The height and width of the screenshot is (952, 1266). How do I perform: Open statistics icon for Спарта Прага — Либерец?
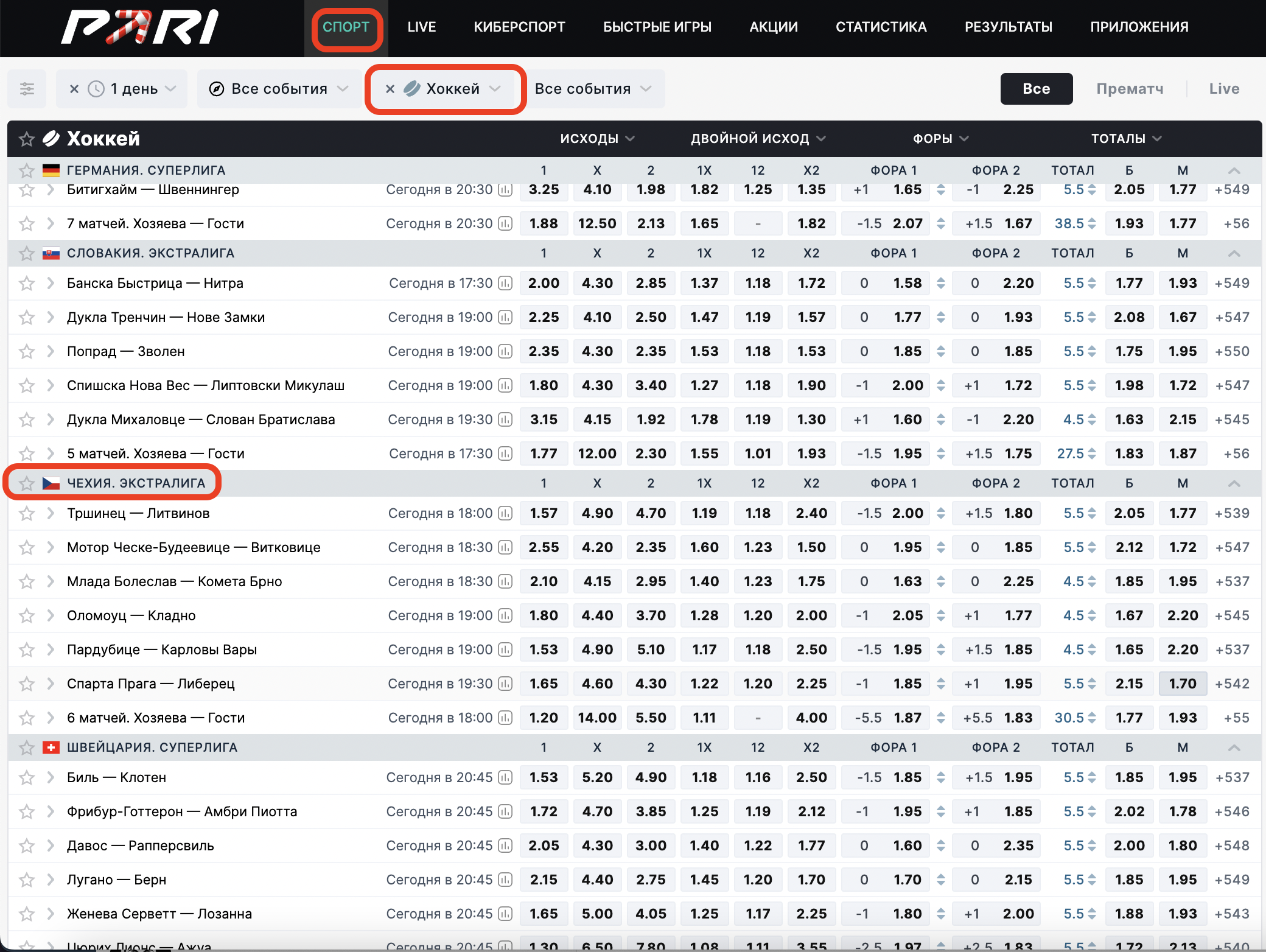(505, 684)
